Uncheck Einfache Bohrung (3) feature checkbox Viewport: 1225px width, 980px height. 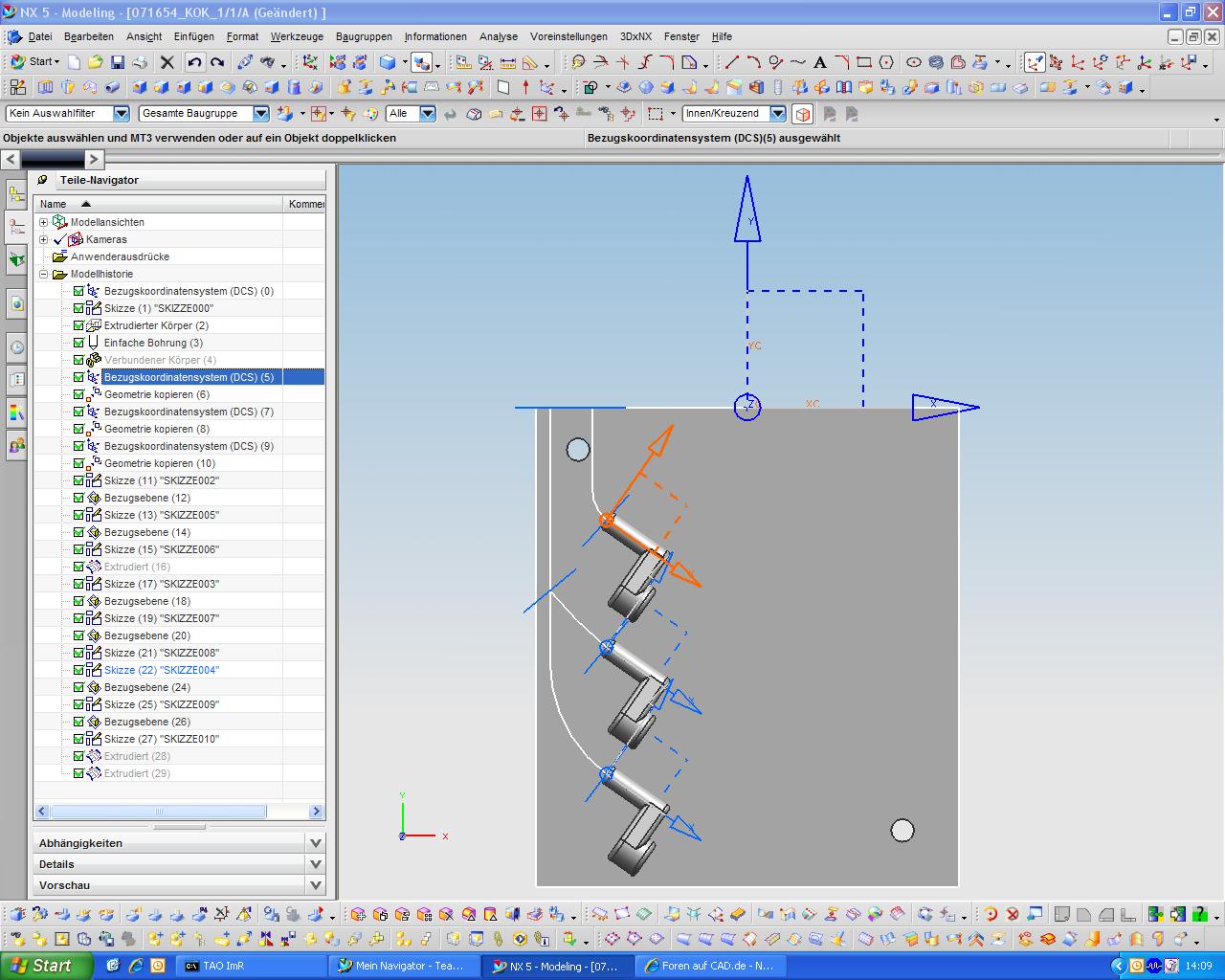(x=79, y=343)
